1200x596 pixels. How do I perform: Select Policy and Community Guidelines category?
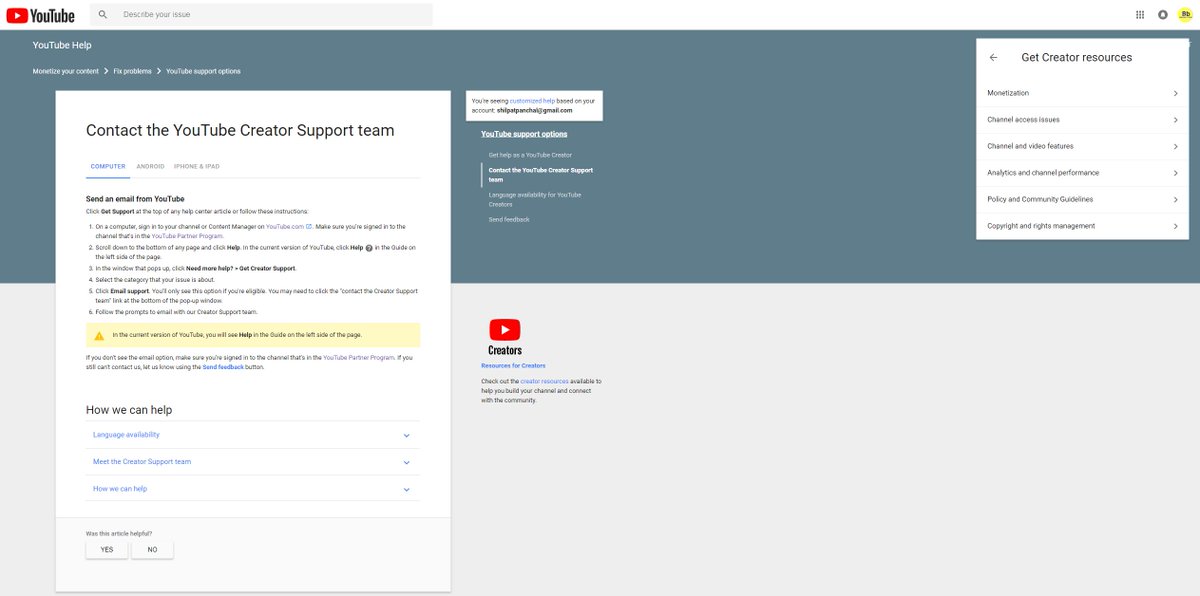(x=1083, y=199)
